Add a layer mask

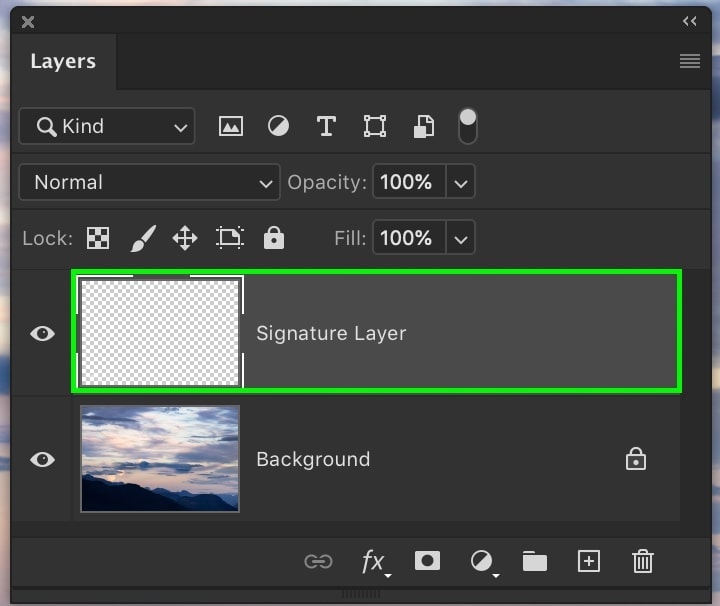(427, 561)
